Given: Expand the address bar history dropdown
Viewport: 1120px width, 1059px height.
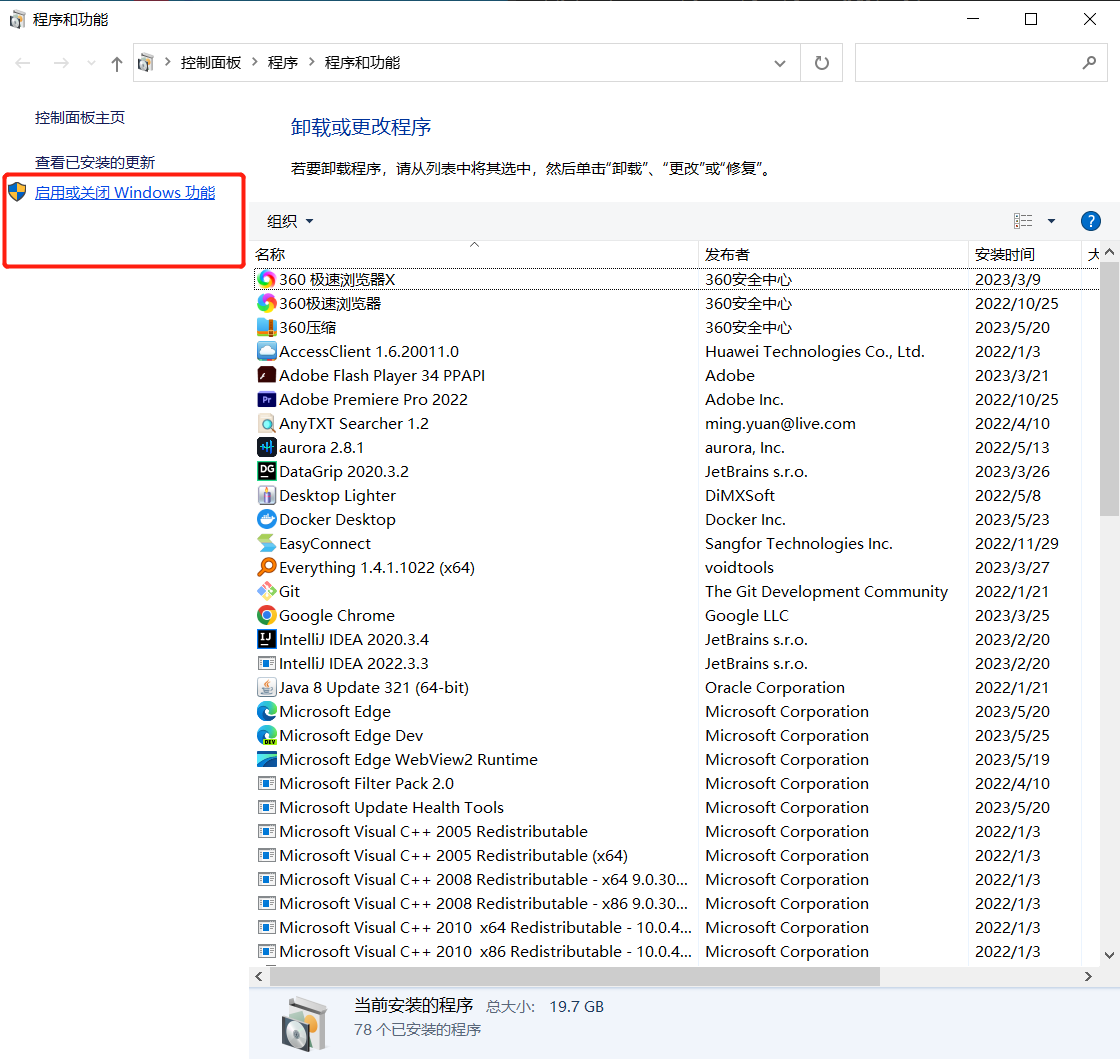Looking at the screenshot, I should tap(779, 64).
